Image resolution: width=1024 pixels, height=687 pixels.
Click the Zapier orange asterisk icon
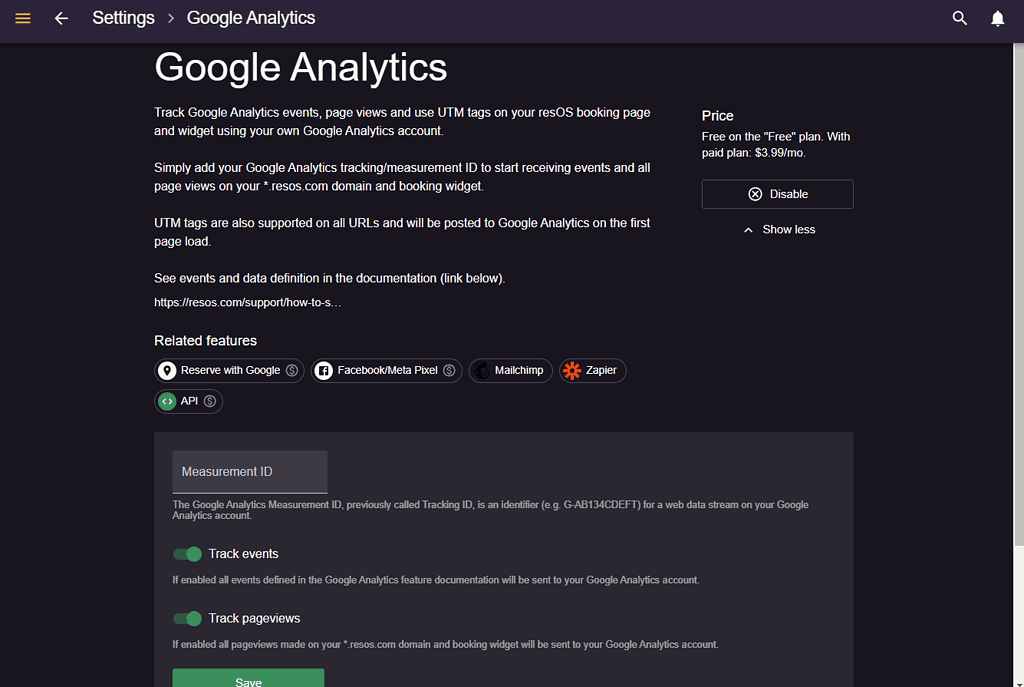click(572, 371)
